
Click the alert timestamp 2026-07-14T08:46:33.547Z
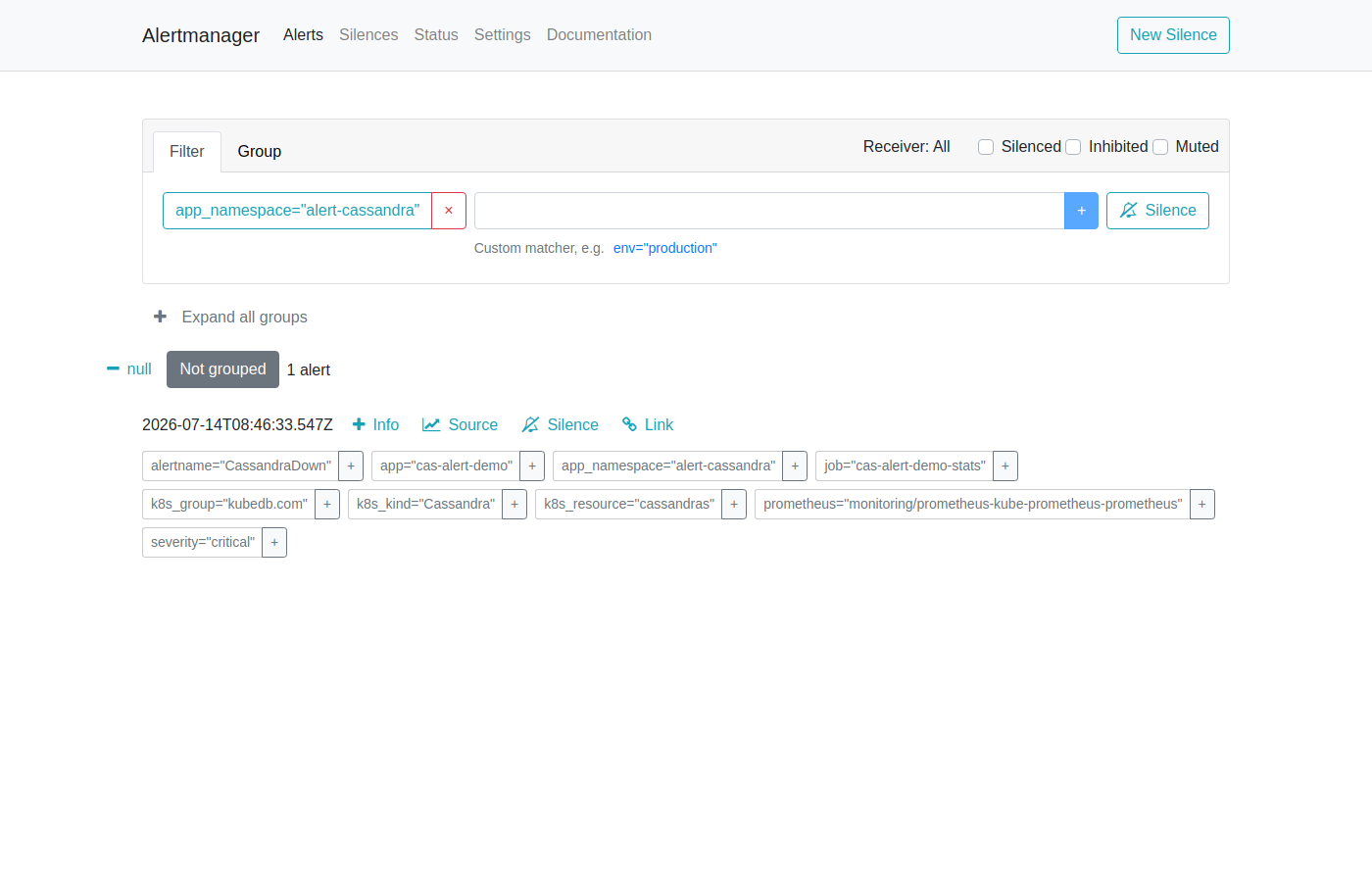pyautogui.click(x=237, y=424)
